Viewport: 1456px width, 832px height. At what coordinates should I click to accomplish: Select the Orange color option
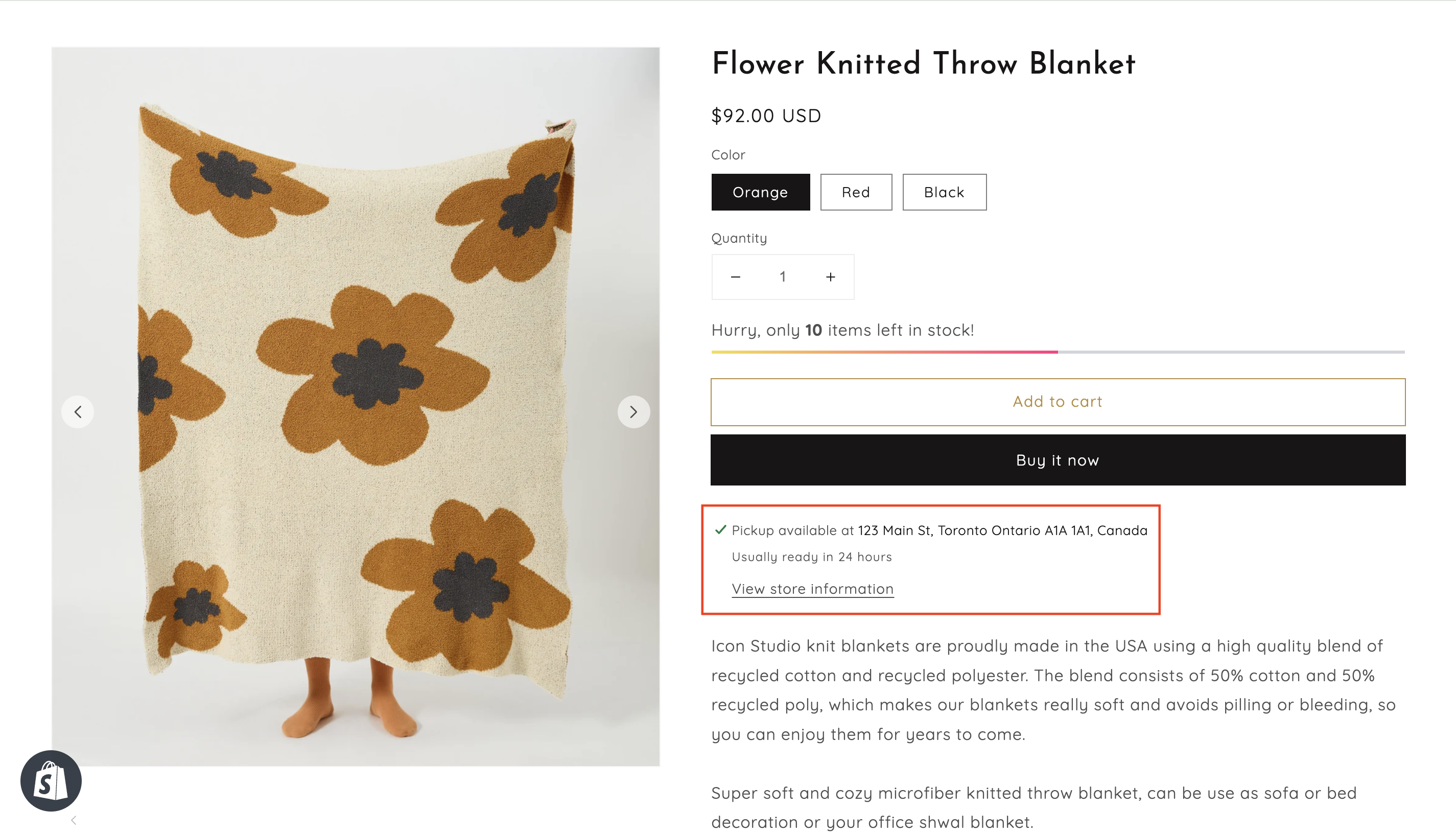click(x=760, y=192)
